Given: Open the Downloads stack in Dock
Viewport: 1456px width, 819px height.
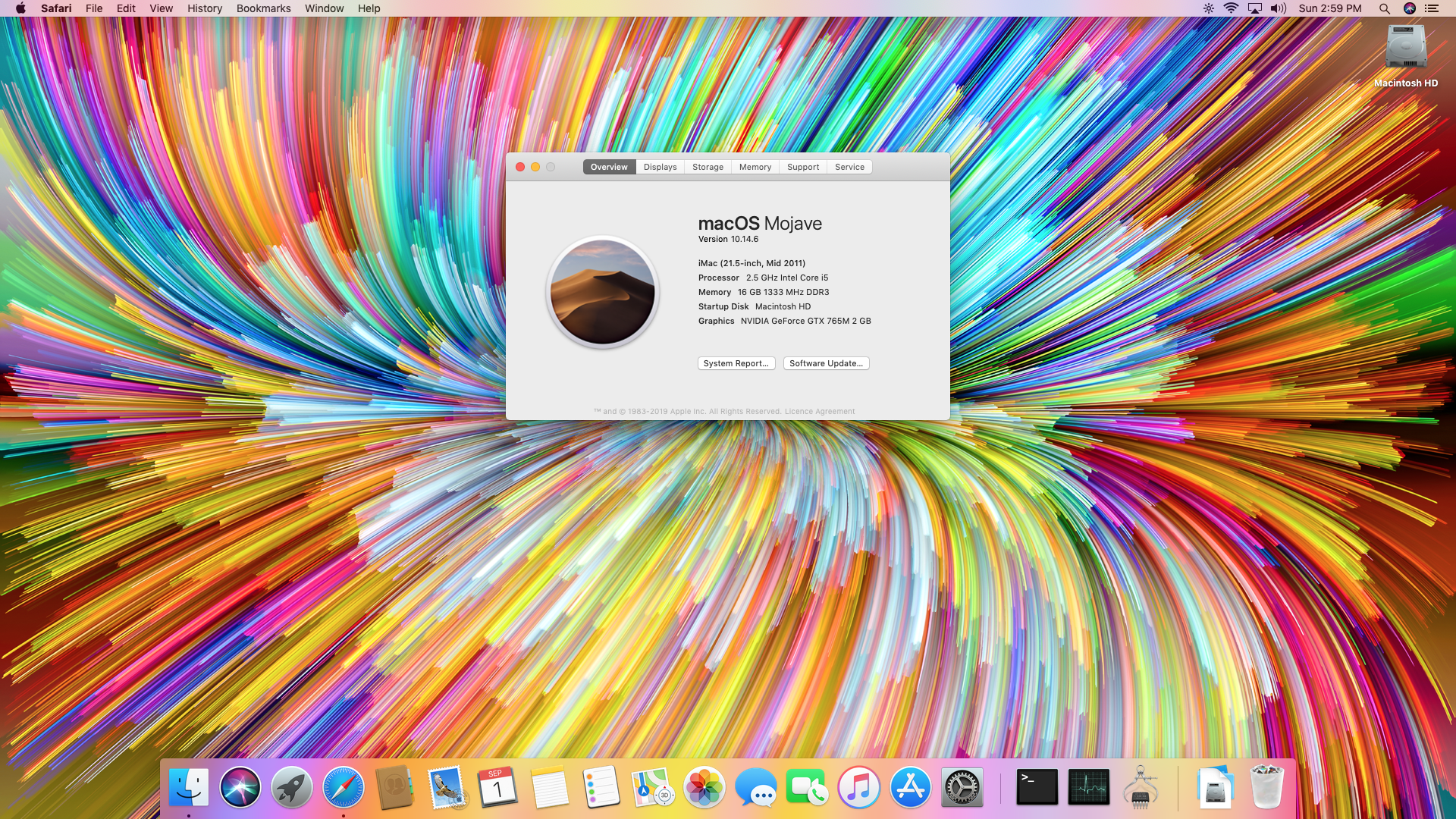Looking at the screenshot, I should tap(1216, 787).
